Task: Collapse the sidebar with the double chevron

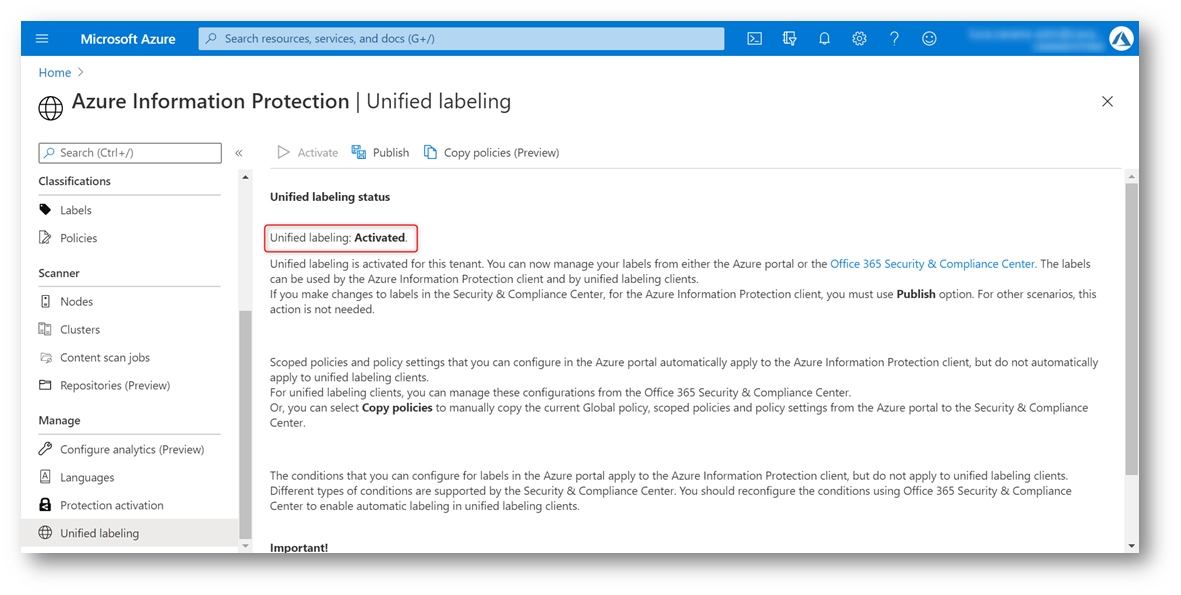Action: [239, 153]
